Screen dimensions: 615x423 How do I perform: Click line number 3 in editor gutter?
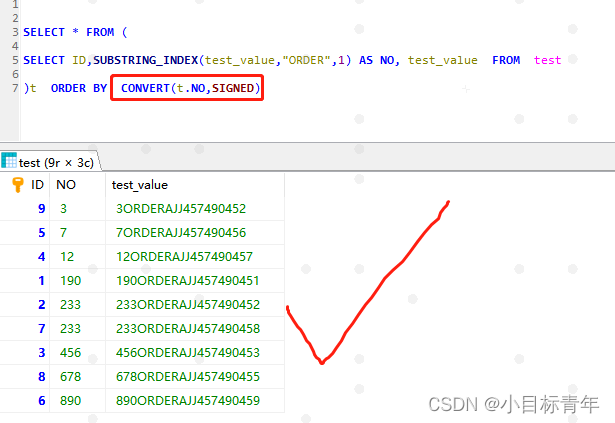pos(15,32)
